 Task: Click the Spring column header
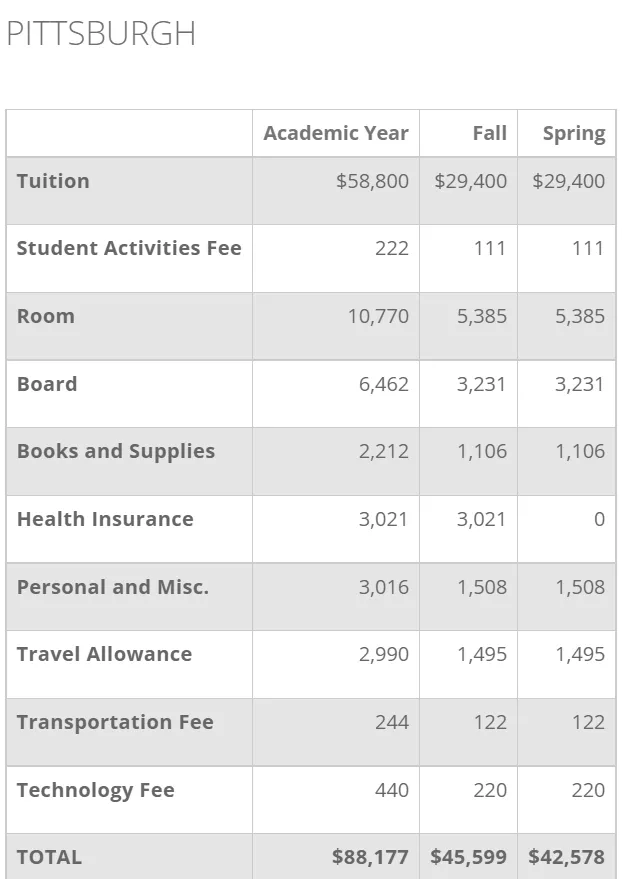point(573,134)
